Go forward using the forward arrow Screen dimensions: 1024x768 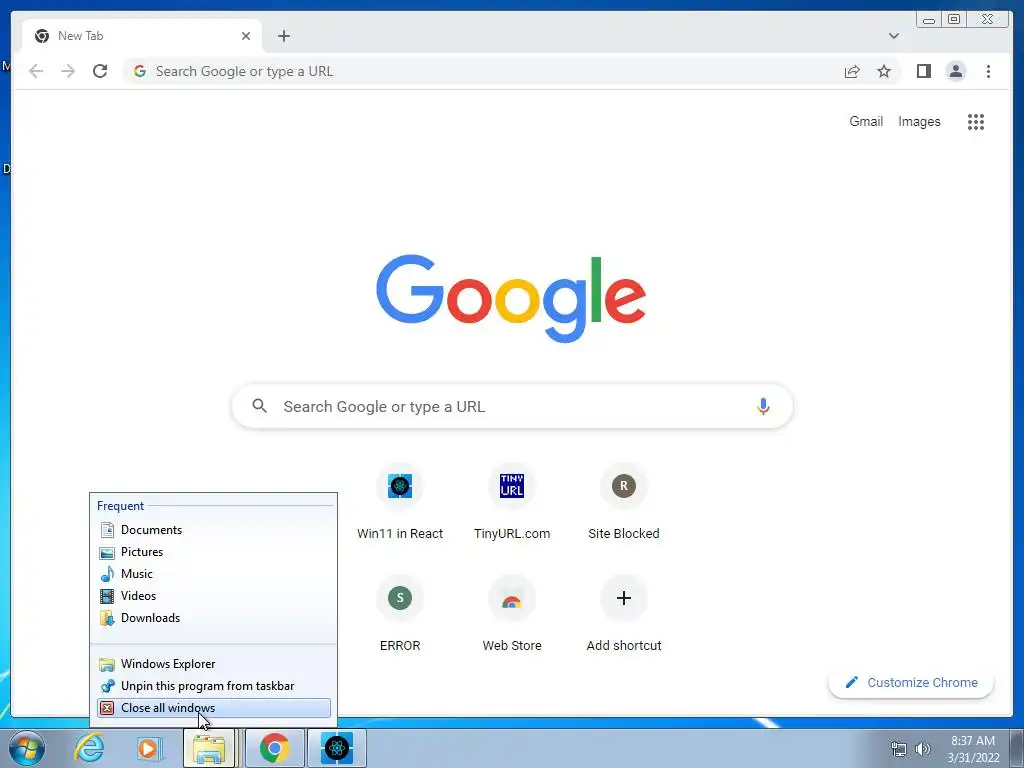(x=68, y=71)
